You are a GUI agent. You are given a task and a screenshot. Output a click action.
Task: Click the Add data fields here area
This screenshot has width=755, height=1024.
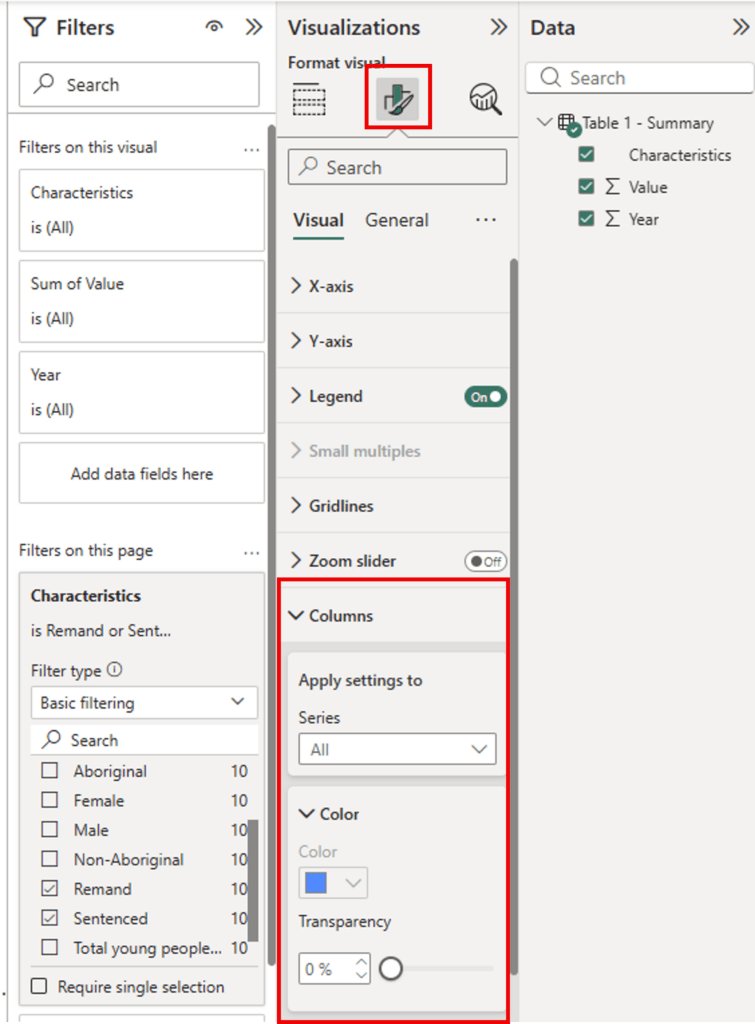click(142, 474)
